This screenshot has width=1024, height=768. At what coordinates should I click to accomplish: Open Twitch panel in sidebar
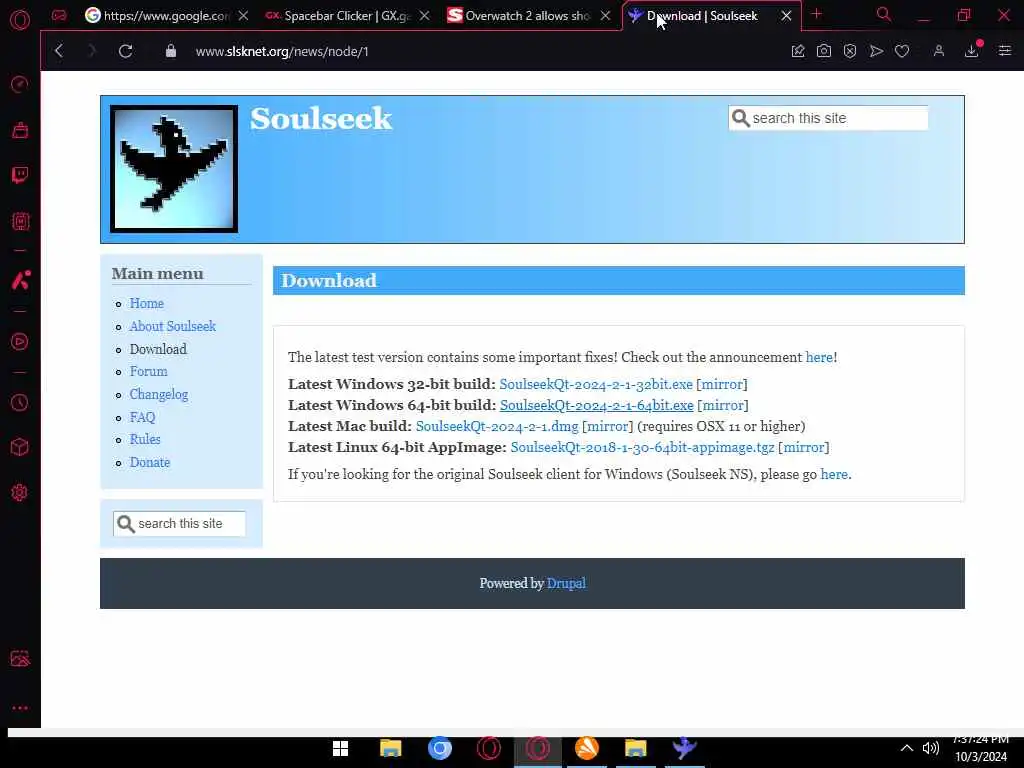pyautogui.click(x=20, y=175)
